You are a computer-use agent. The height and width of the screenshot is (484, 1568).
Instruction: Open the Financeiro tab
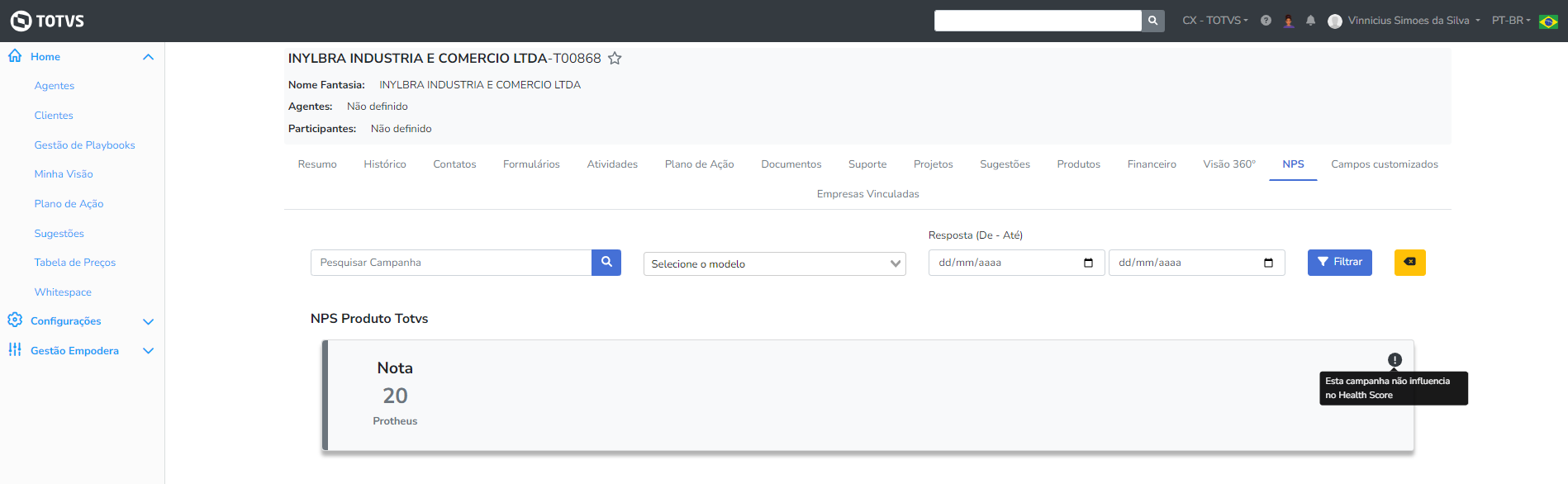point(1152,164)
